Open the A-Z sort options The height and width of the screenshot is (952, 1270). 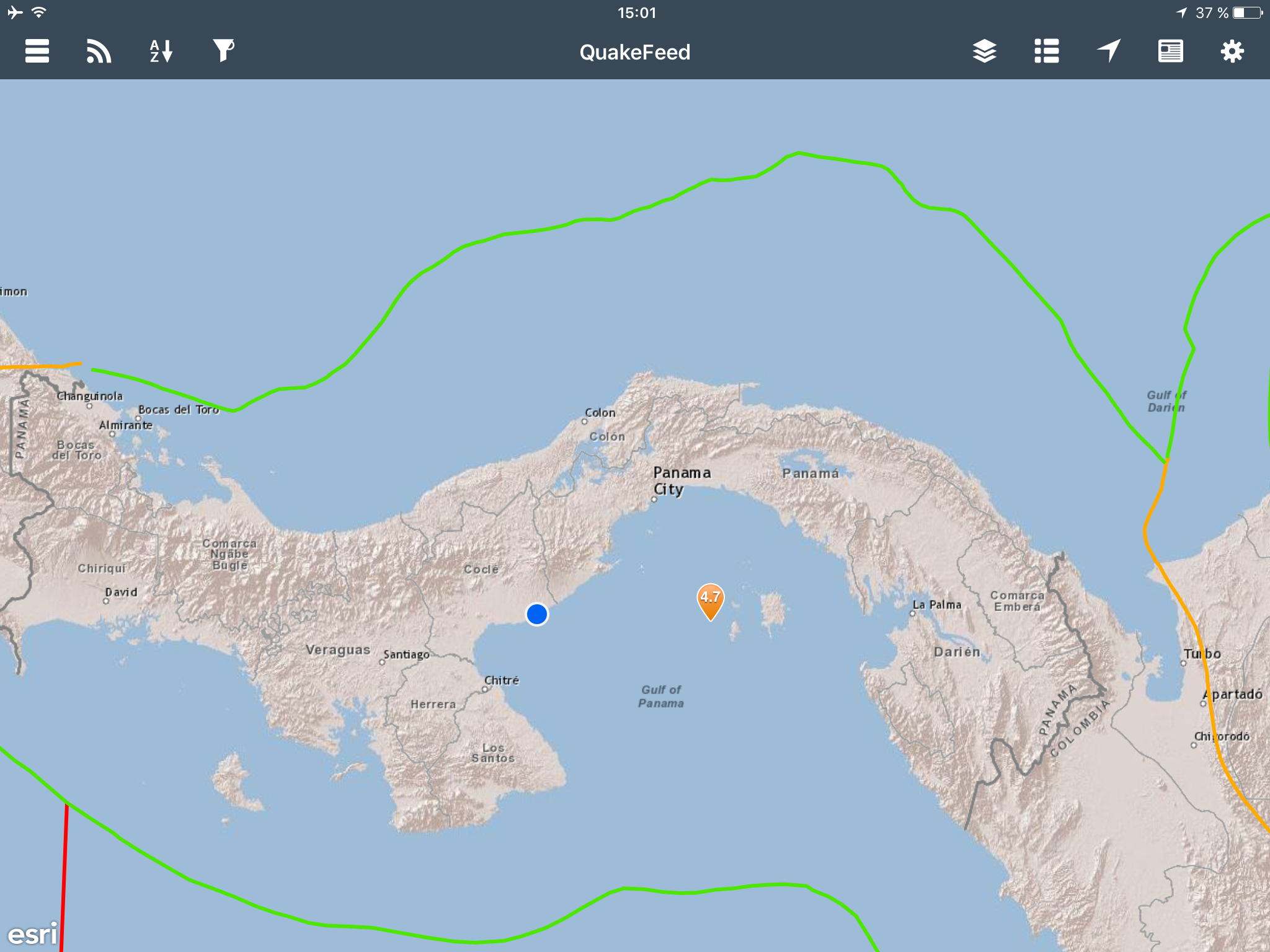(161, 51)
